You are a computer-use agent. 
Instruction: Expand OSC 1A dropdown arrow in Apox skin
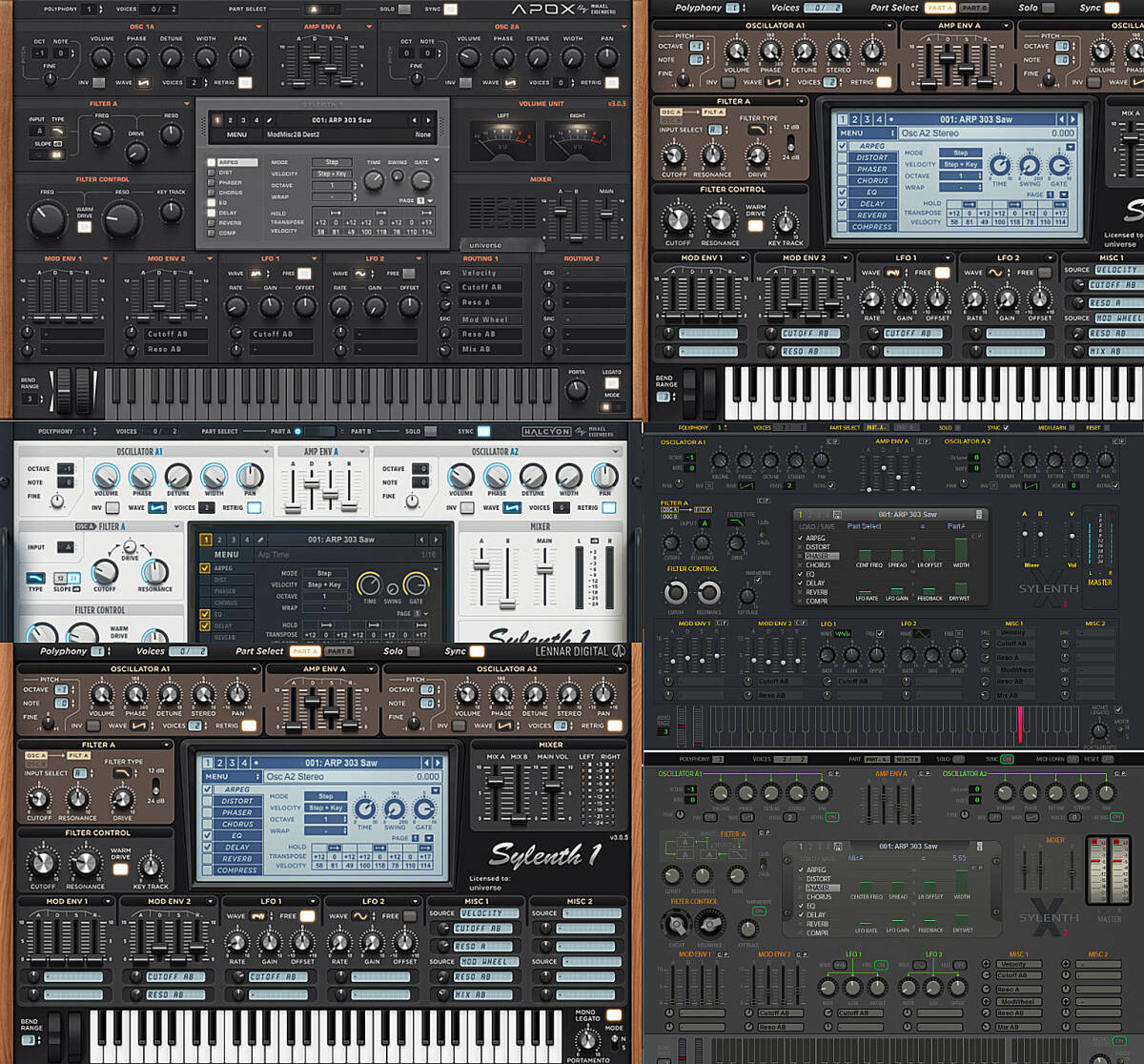coord(258,28)
